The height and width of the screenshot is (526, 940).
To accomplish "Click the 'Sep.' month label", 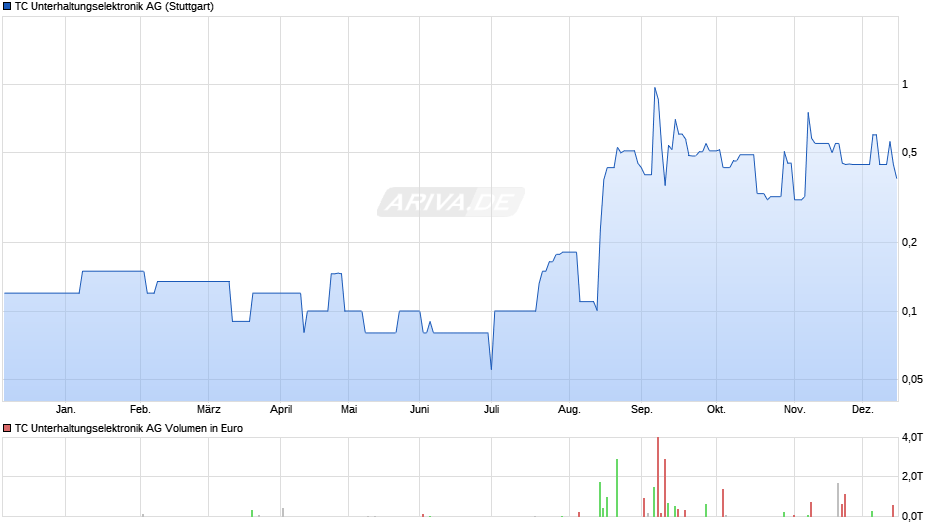I will point(641,410).
